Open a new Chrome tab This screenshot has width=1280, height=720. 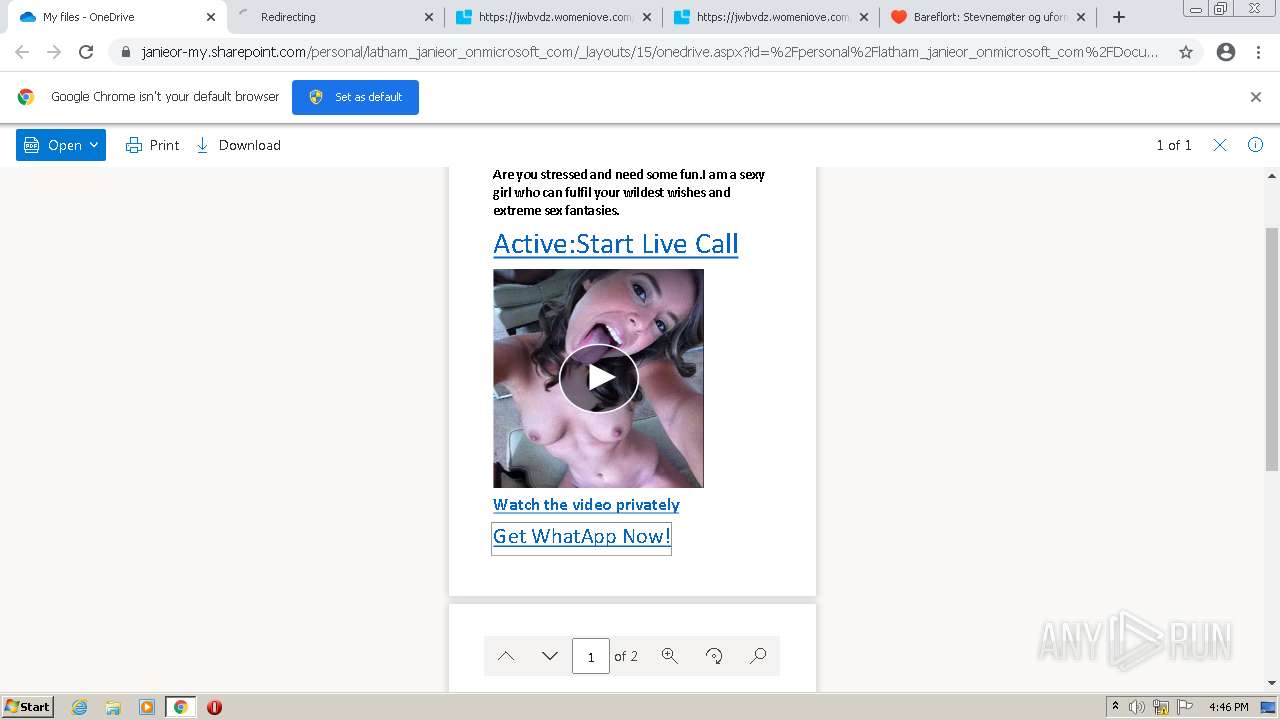coord(1118,17)
